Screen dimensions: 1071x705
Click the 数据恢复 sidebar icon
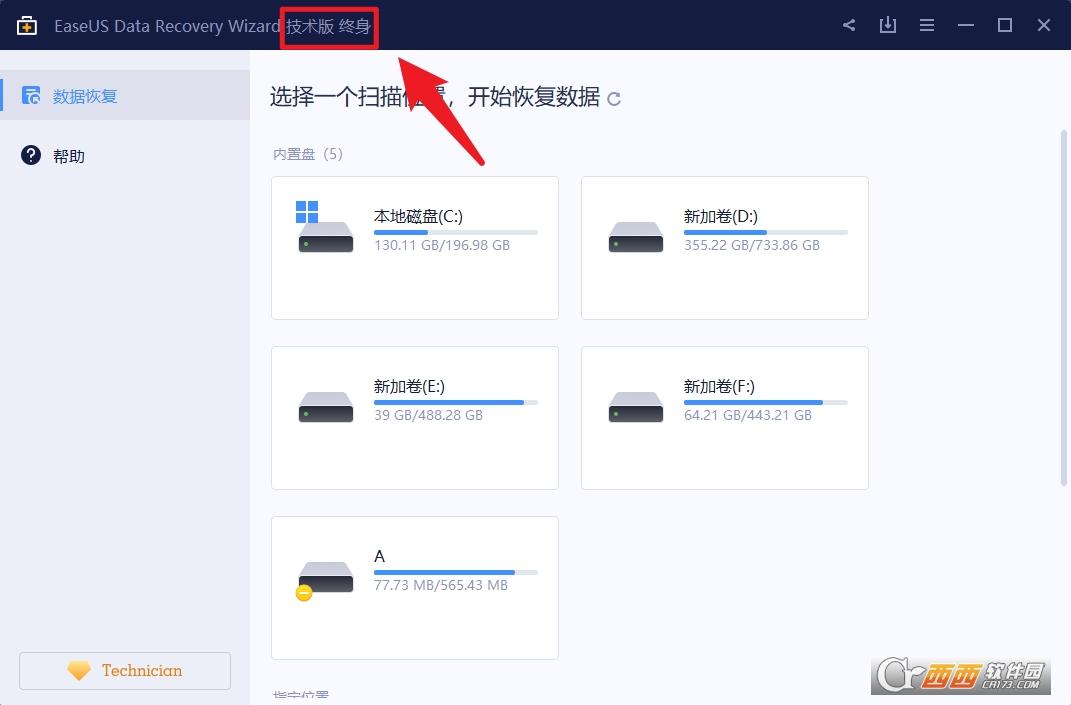click(x=31, y=95)
